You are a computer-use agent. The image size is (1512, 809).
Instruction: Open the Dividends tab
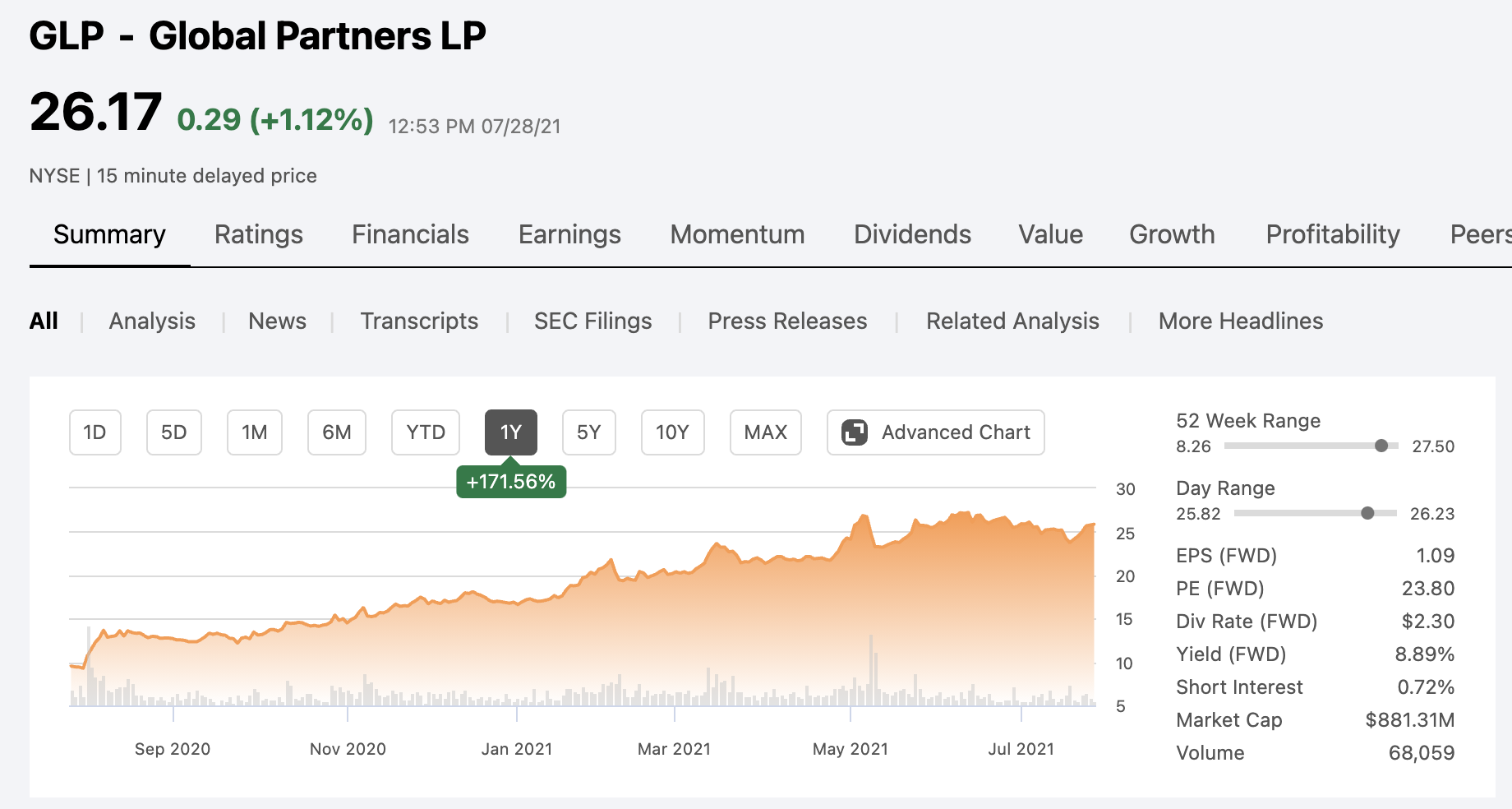912,234
